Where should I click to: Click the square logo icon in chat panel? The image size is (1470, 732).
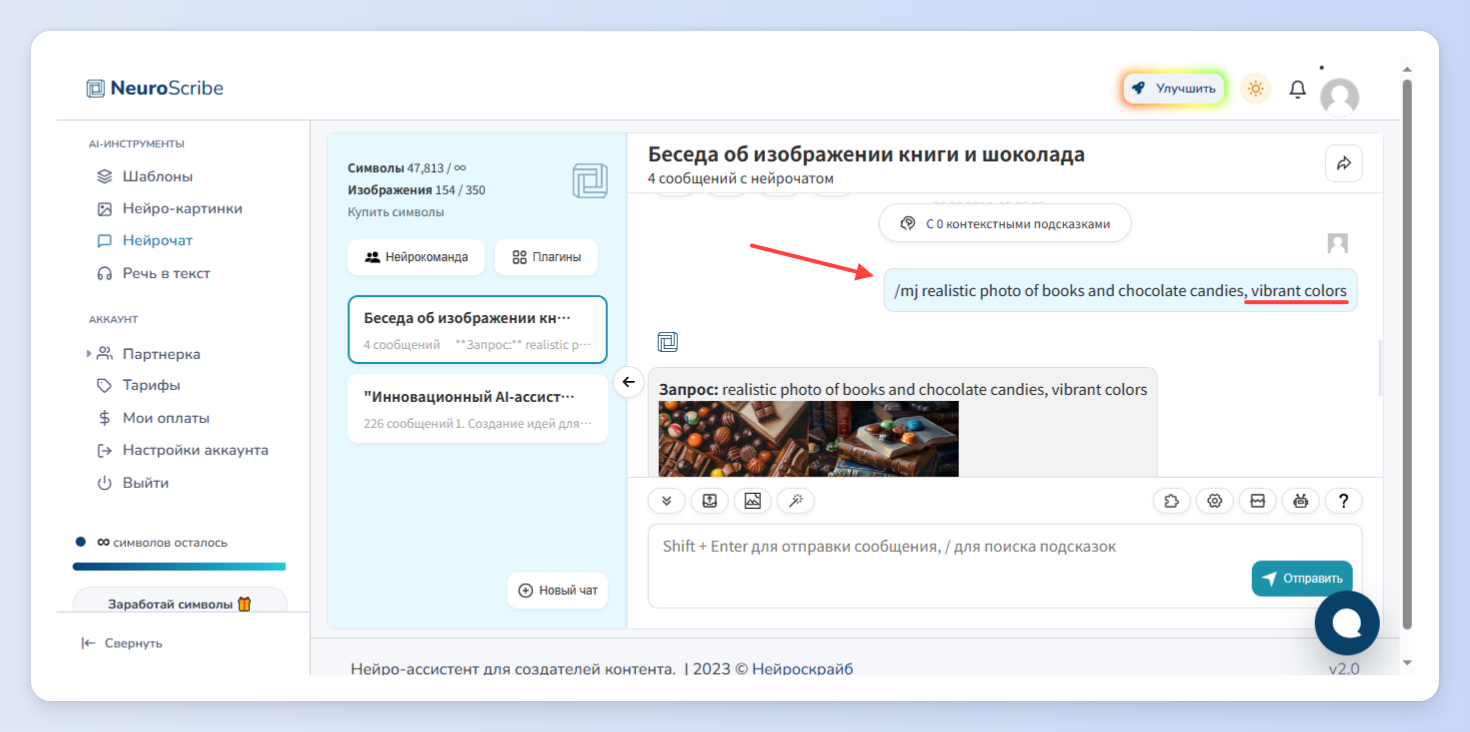[x=590, y=181]
